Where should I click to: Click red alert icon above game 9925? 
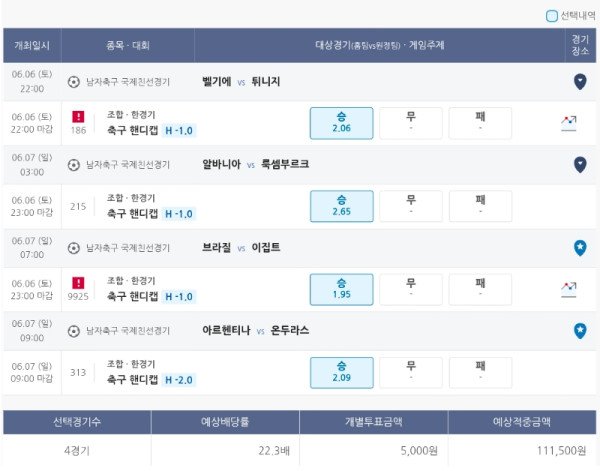click(x=78, y=283)
